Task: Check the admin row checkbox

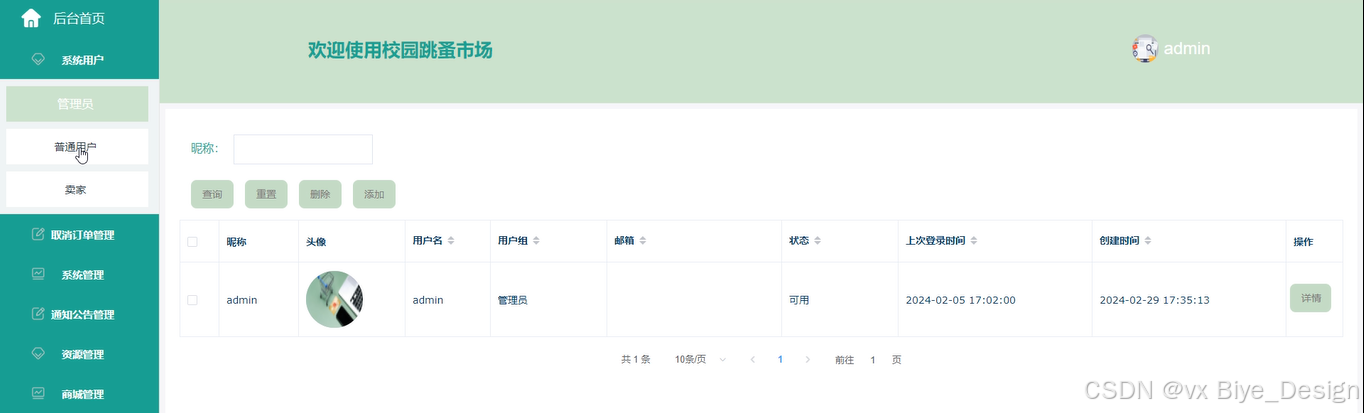Action: tap(192, 300)
